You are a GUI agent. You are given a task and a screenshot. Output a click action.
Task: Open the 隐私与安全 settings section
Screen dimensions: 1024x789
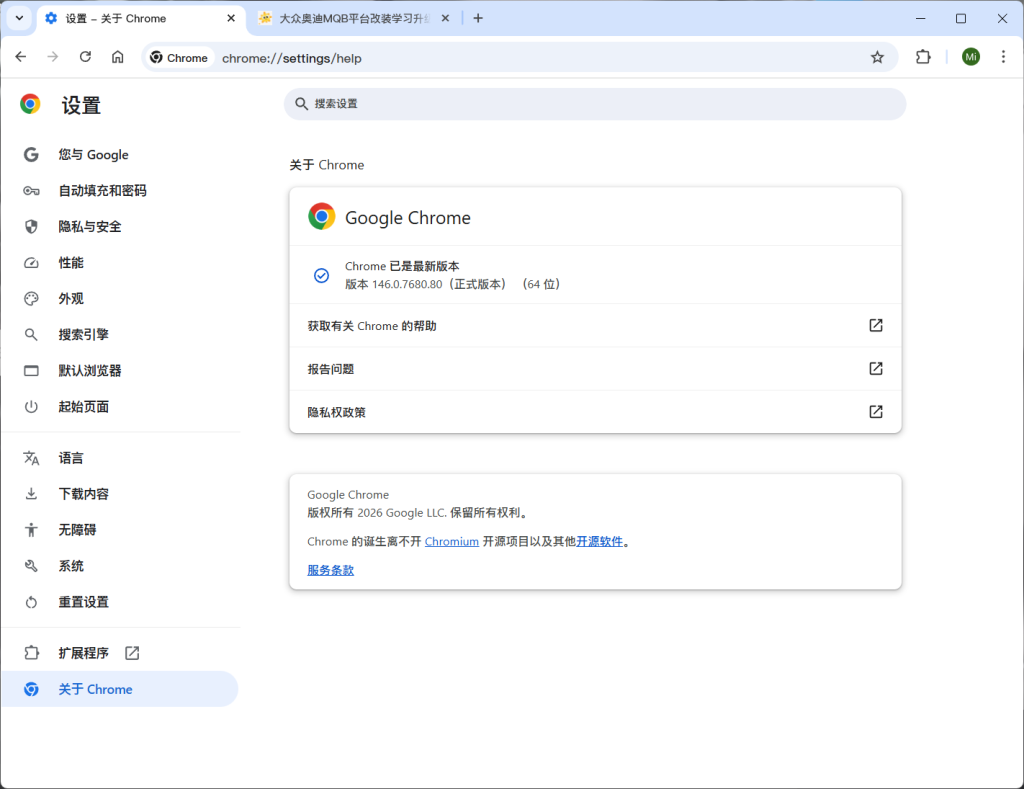coord(85,226)
